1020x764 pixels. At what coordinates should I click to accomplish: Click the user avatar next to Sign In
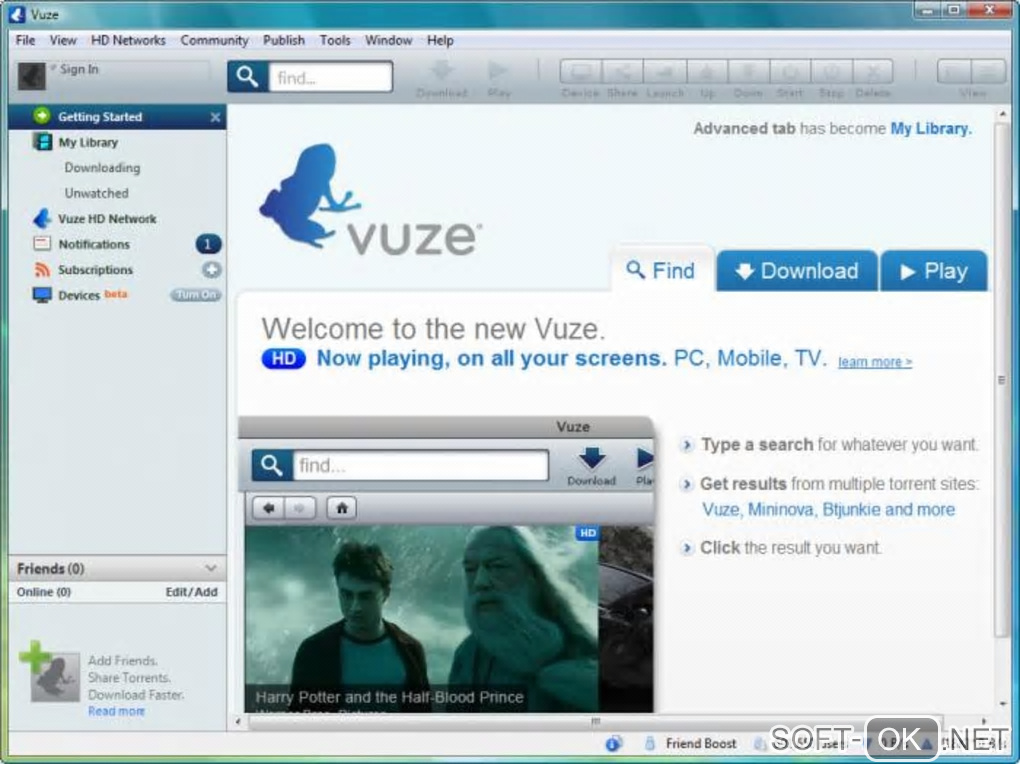(x=31, y=76)
